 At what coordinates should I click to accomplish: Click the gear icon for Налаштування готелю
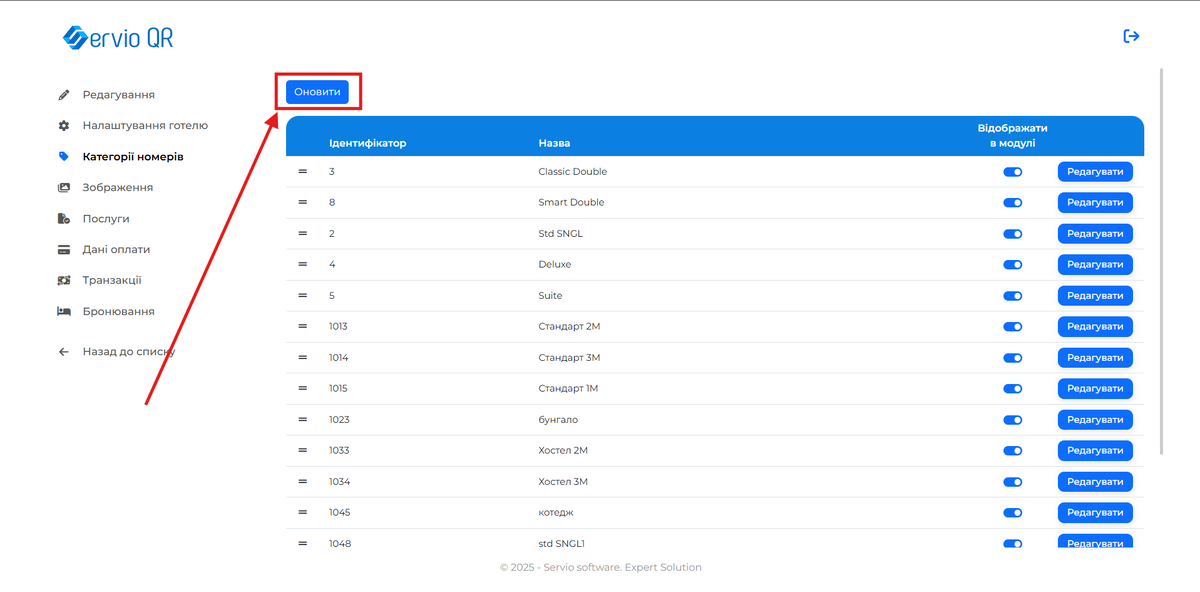(64, 126)
